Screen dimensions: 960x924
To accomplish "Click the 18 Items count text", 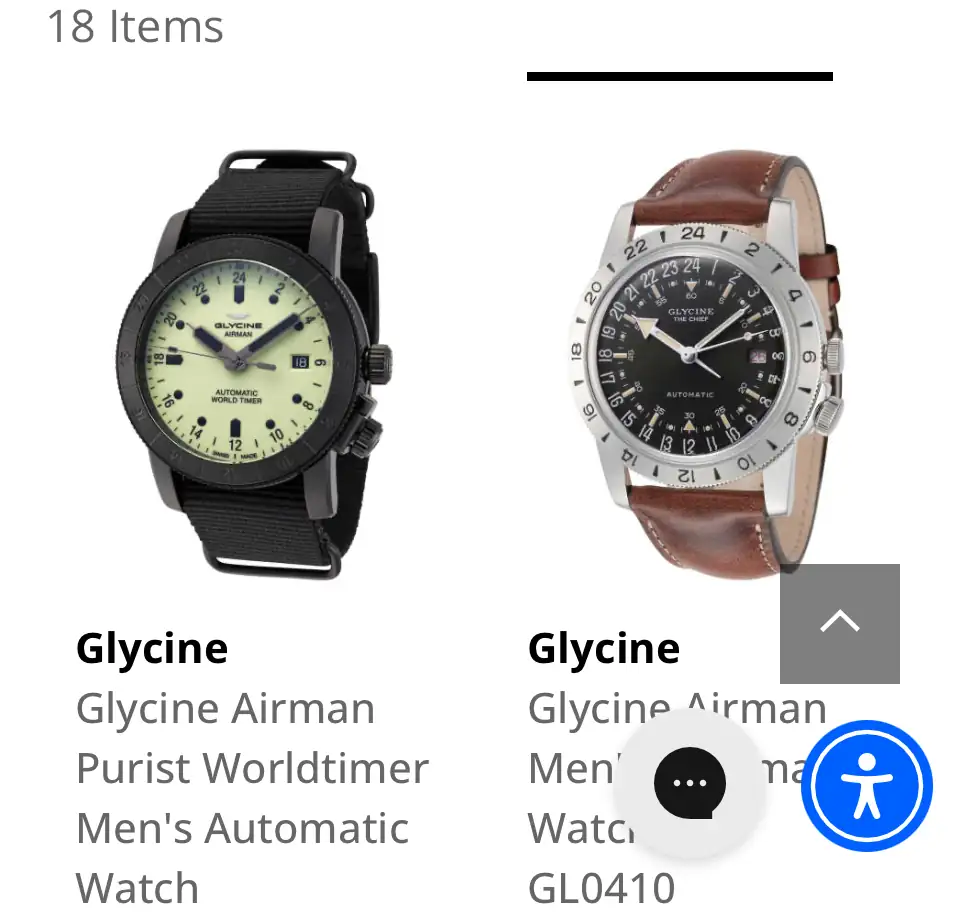I will [x=135, y=27].
